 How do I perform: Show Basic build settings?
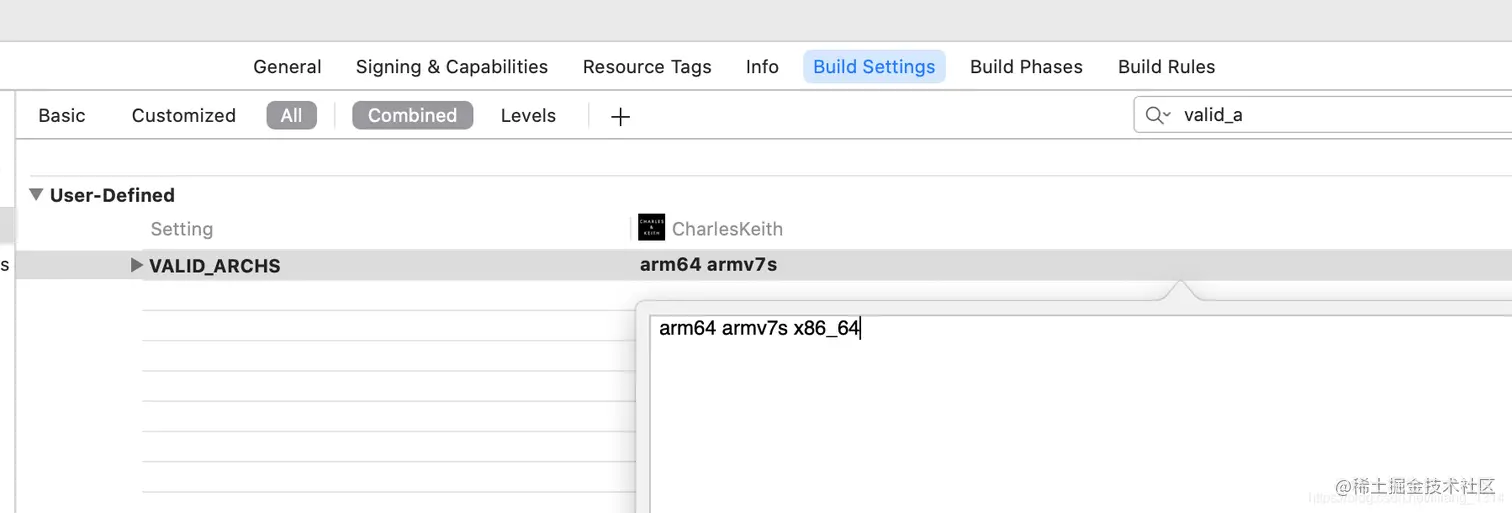(62, 116)
